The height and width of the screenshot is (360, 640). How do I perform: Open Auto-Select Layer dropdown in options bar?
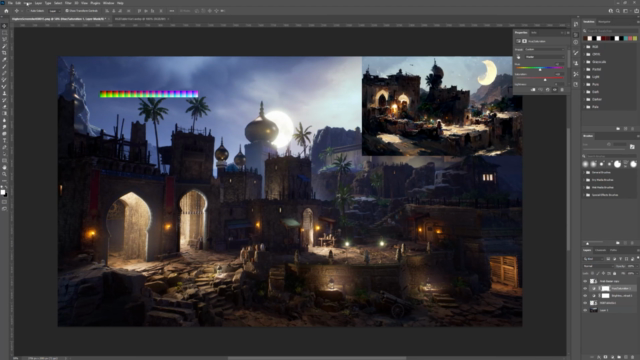coord(55,11)
